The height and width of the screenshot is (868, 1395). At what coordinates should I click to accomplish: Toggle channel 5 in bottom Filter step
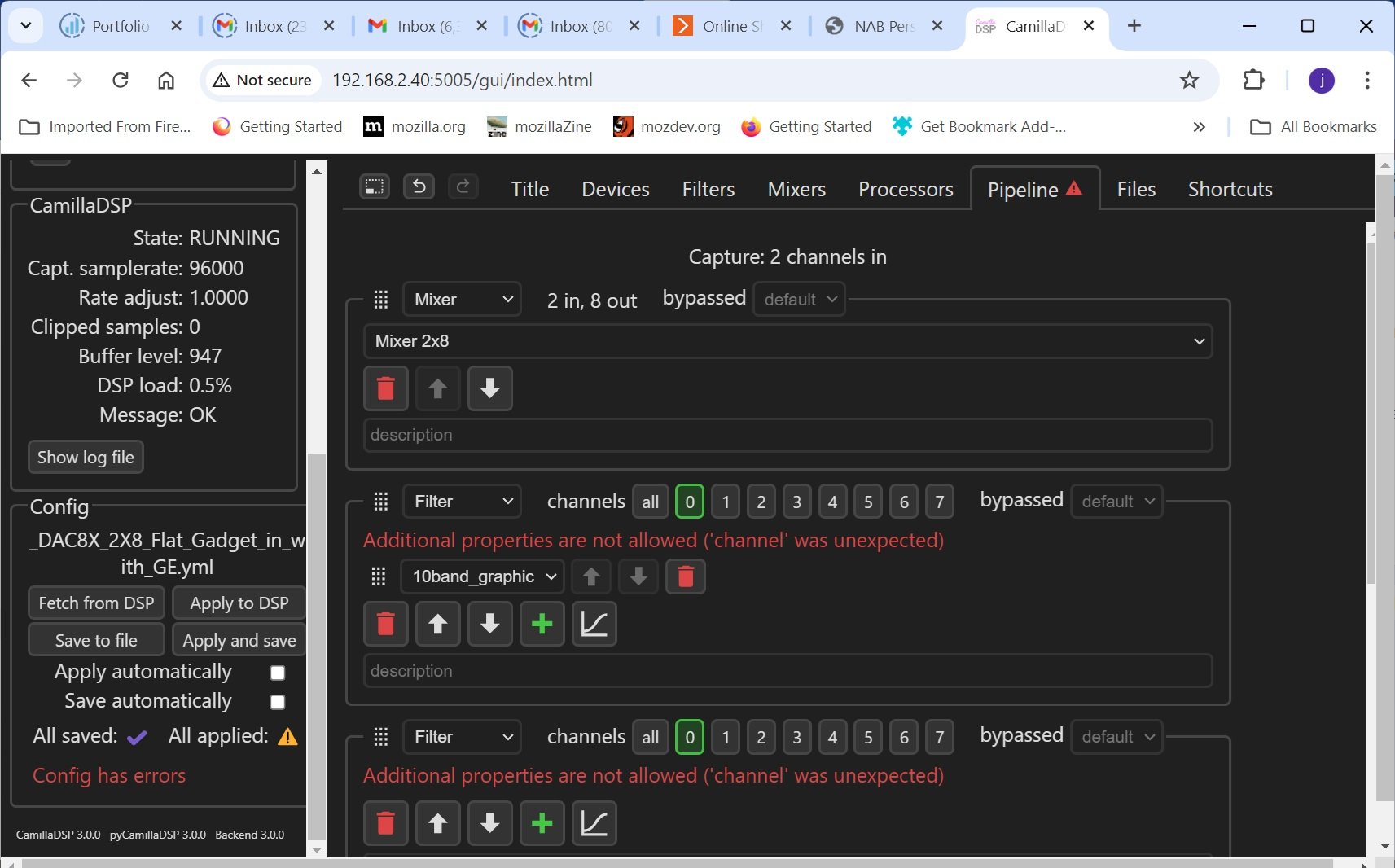(x=868, y=737)
